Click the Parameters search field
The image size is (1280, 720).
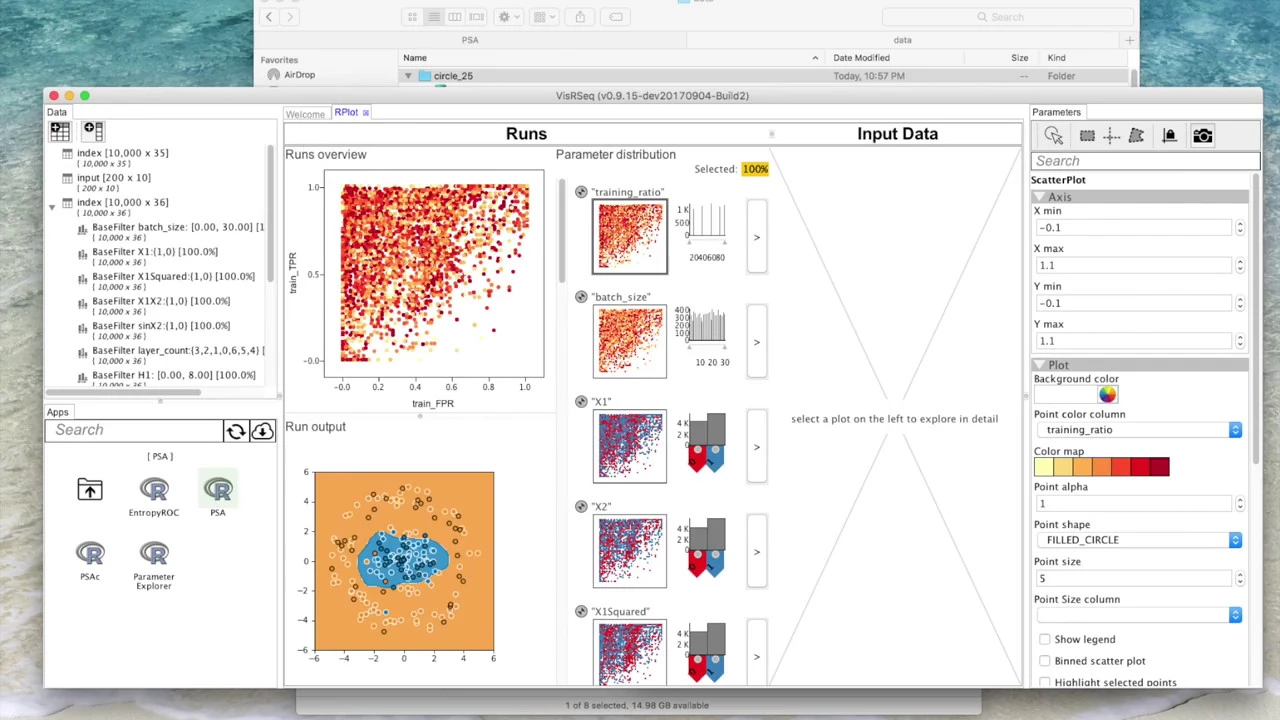1145,161
